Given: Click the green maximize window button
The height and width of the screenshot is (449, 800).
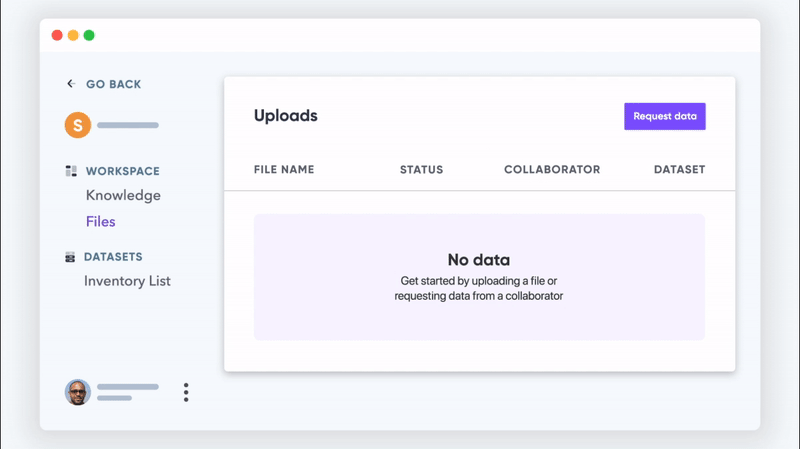Looking at the screenshot, I should pos(89,35).
